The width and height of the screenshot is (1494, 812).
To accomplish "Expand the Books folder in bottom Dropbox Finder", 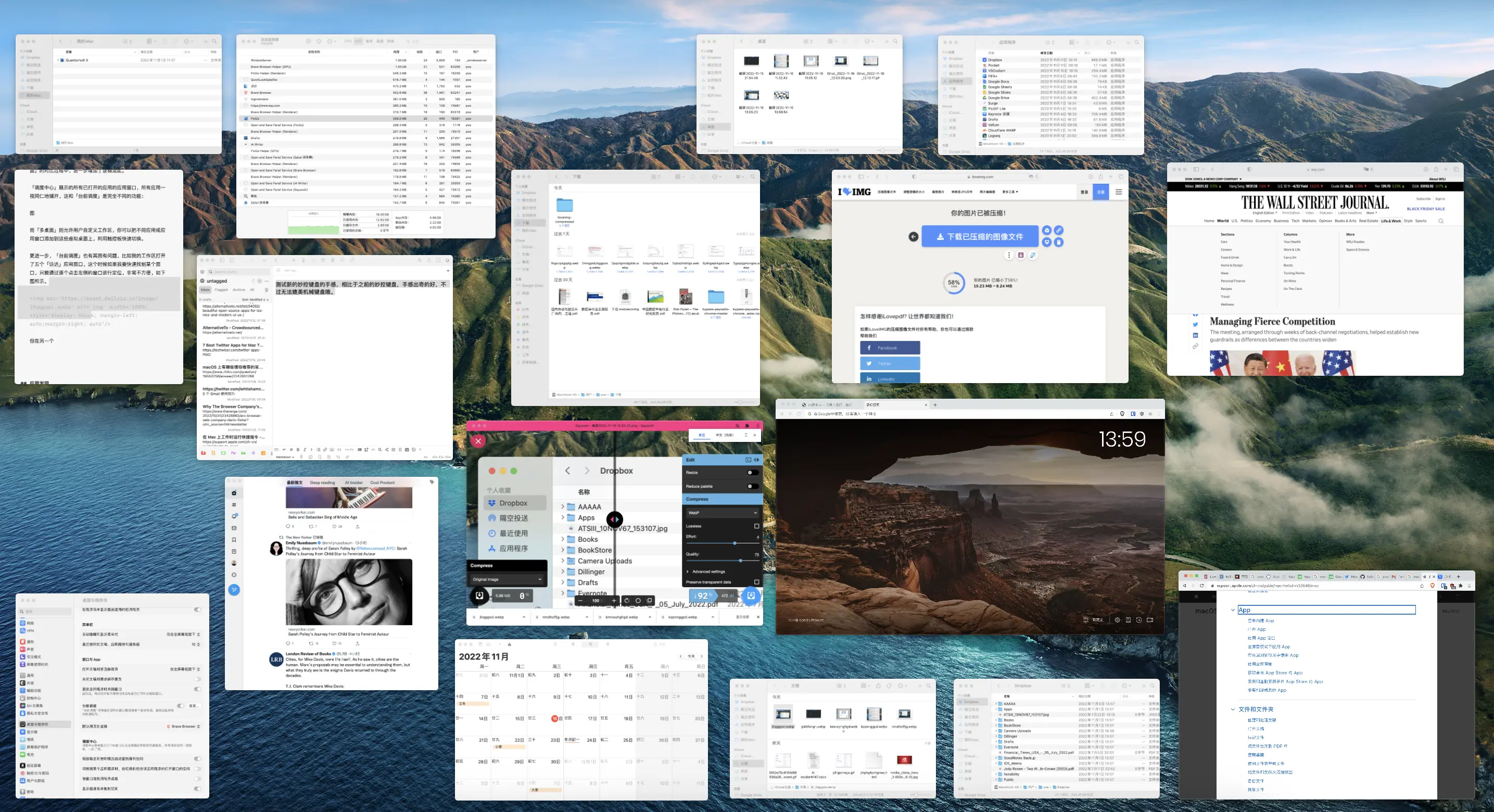I will pos(996,720).
